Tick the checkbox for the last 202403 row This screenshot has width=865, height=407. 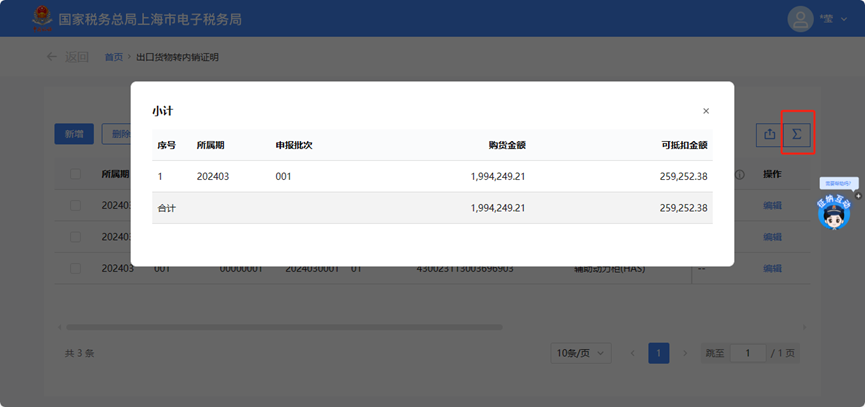tap(76, 268)
